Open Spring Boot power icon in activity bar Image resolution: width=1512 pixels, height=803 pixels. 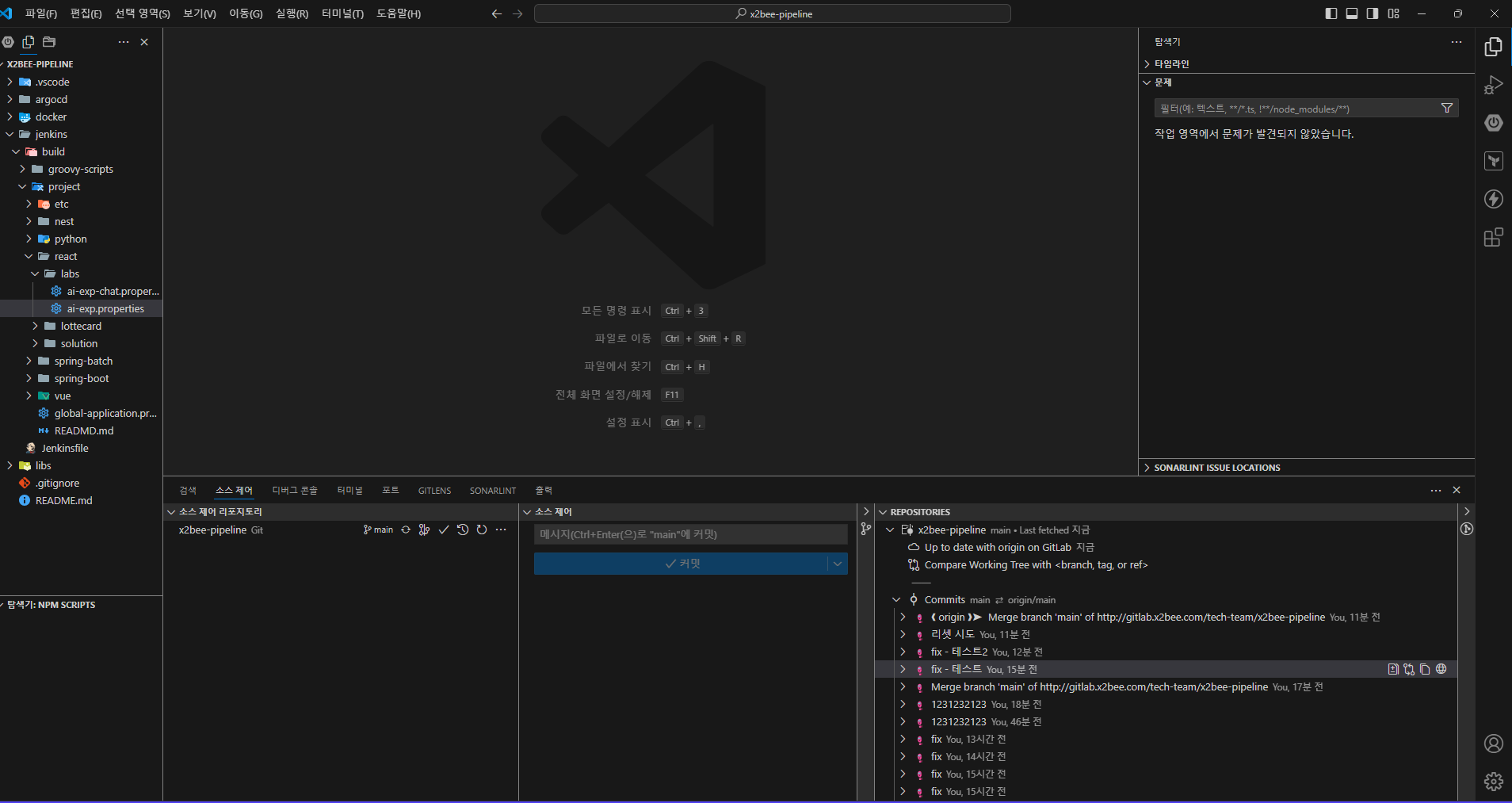[1493, 123]
